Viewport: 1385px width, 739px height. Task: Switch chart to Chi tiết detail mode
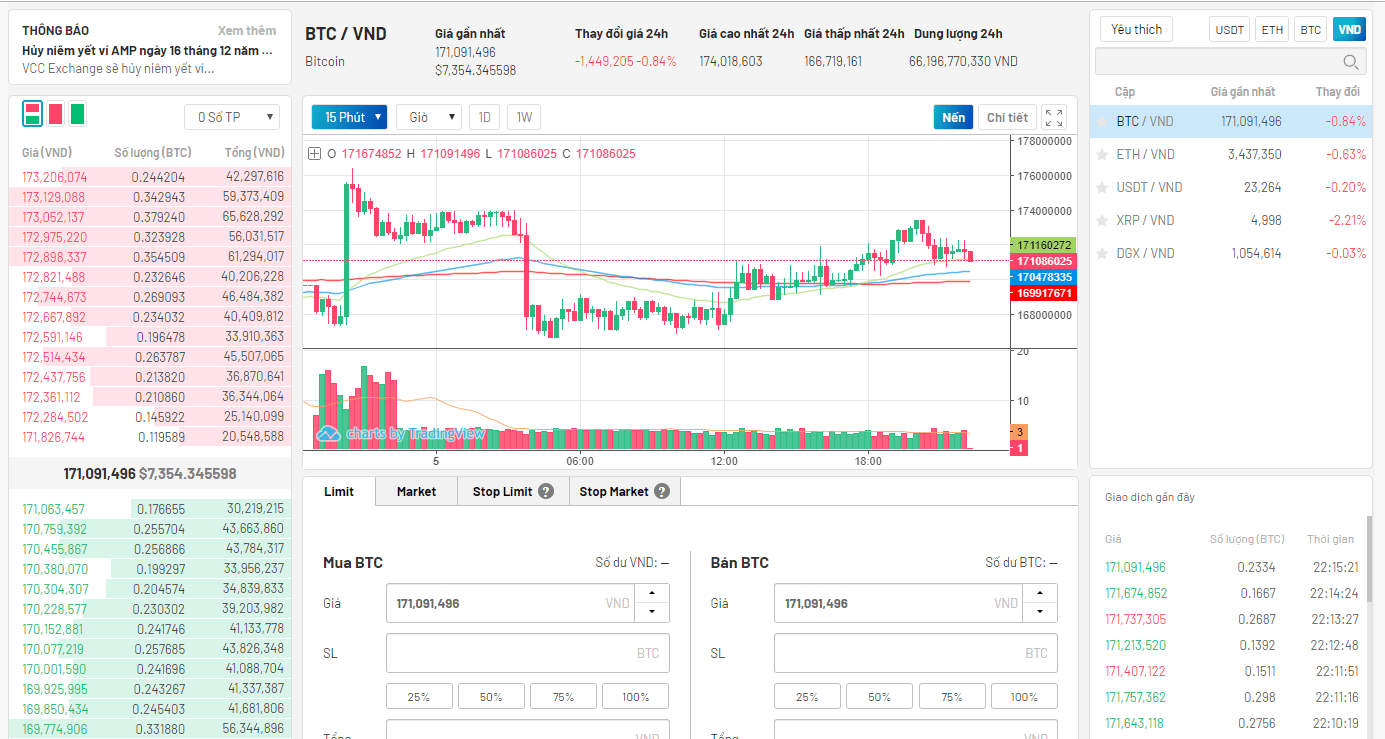(1007, 117)
